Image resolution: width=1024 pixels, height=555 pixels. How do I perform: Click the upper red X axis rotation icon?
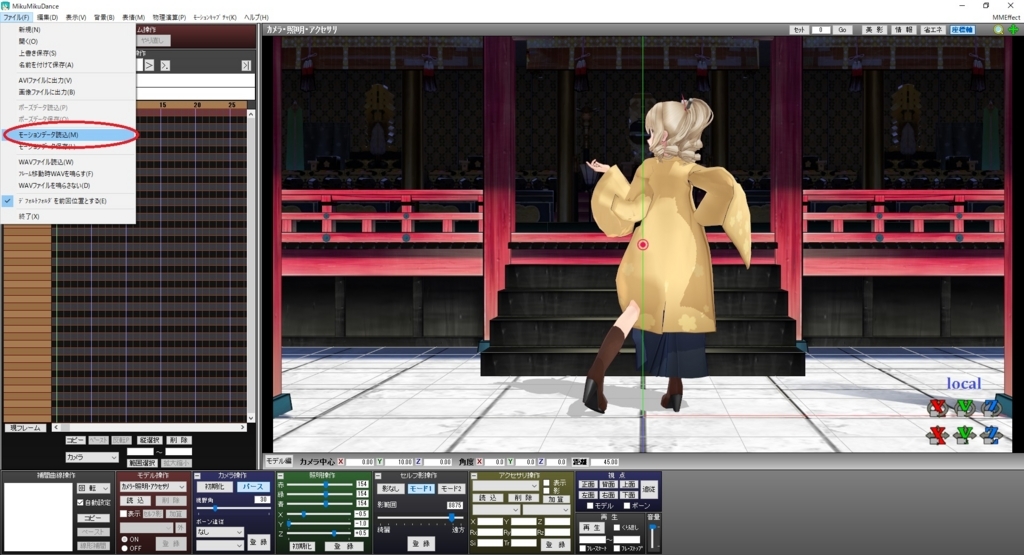[938, 408]
